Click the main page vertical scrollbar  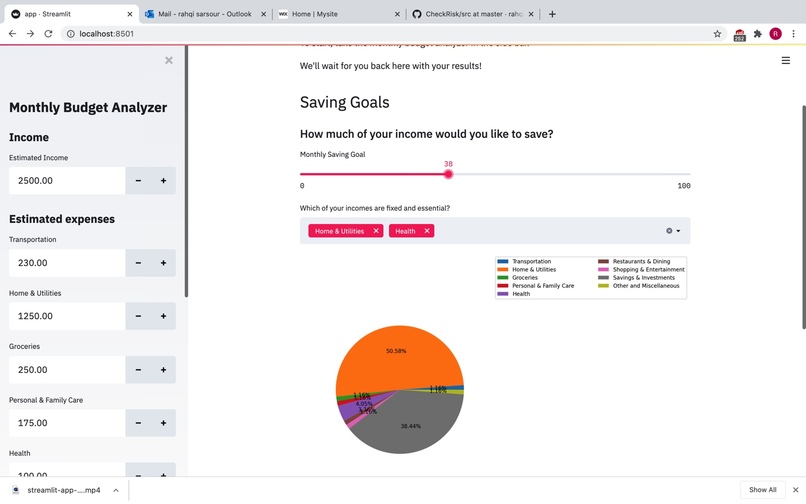[803, 216]
